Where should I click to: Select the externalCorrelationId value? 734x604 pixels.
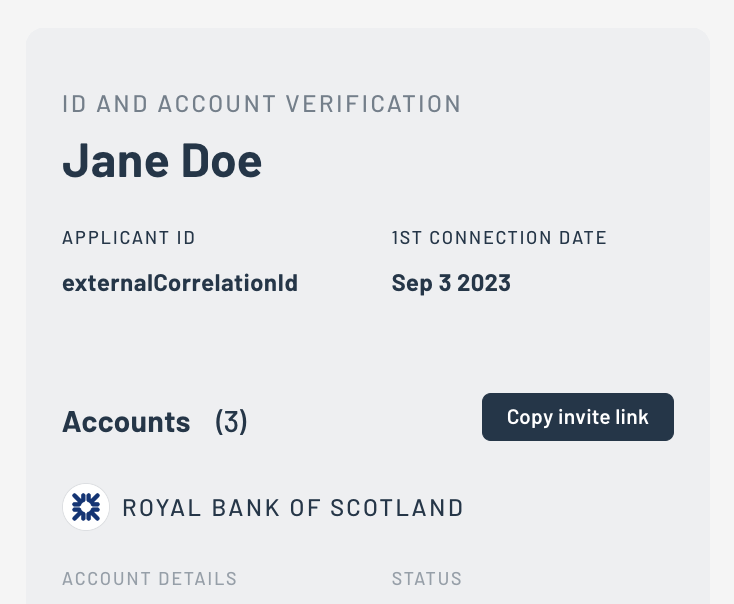(180, 283)
